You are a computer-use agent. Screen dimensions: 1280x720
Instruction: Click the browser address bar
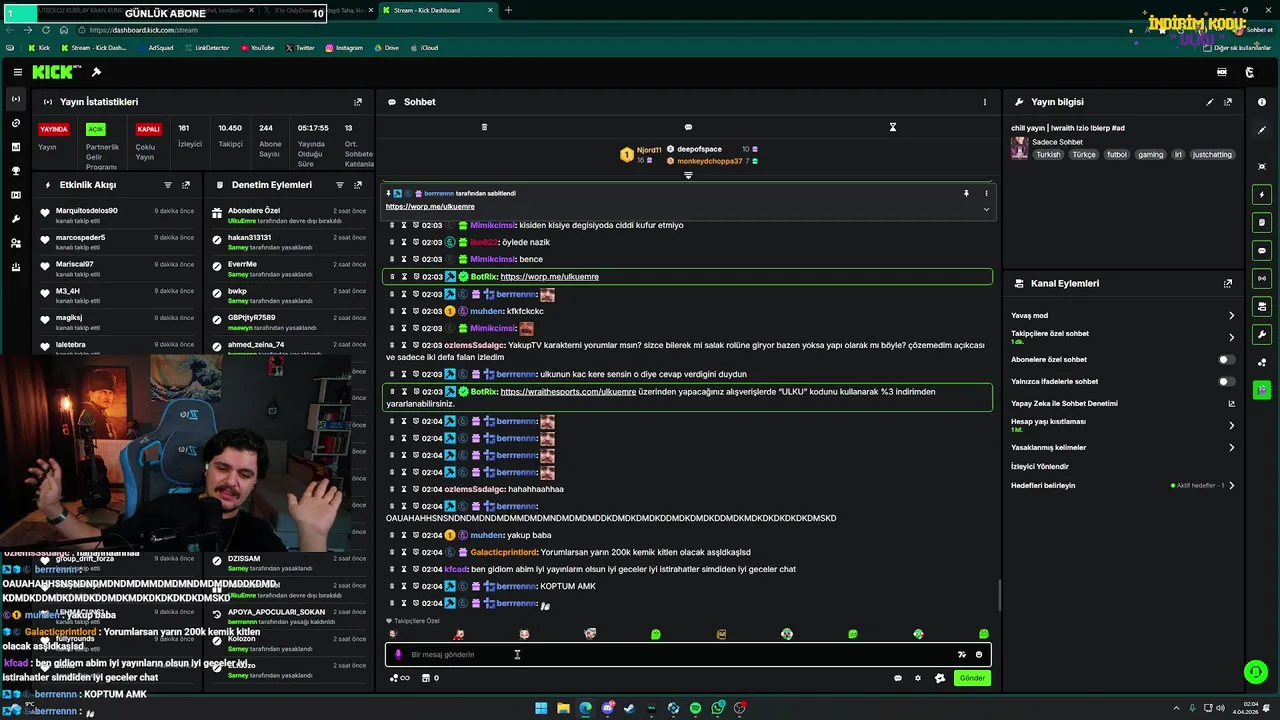click(x=600, y=30)
